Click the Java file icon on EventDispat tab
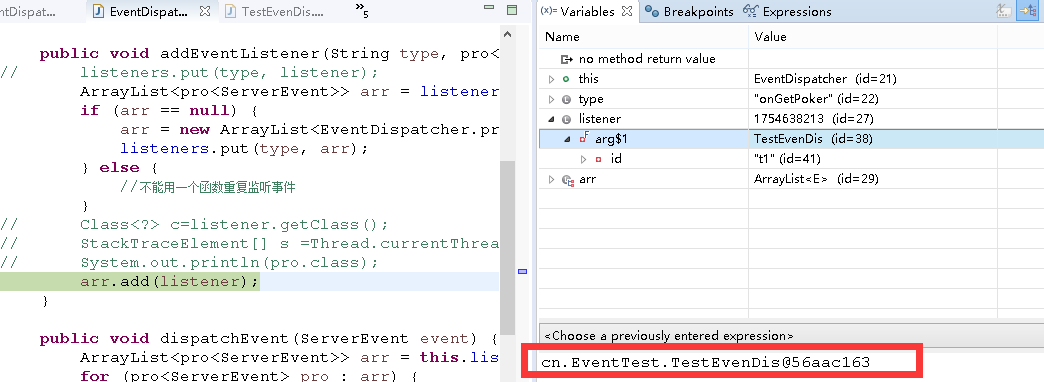 tap(98, 11)
